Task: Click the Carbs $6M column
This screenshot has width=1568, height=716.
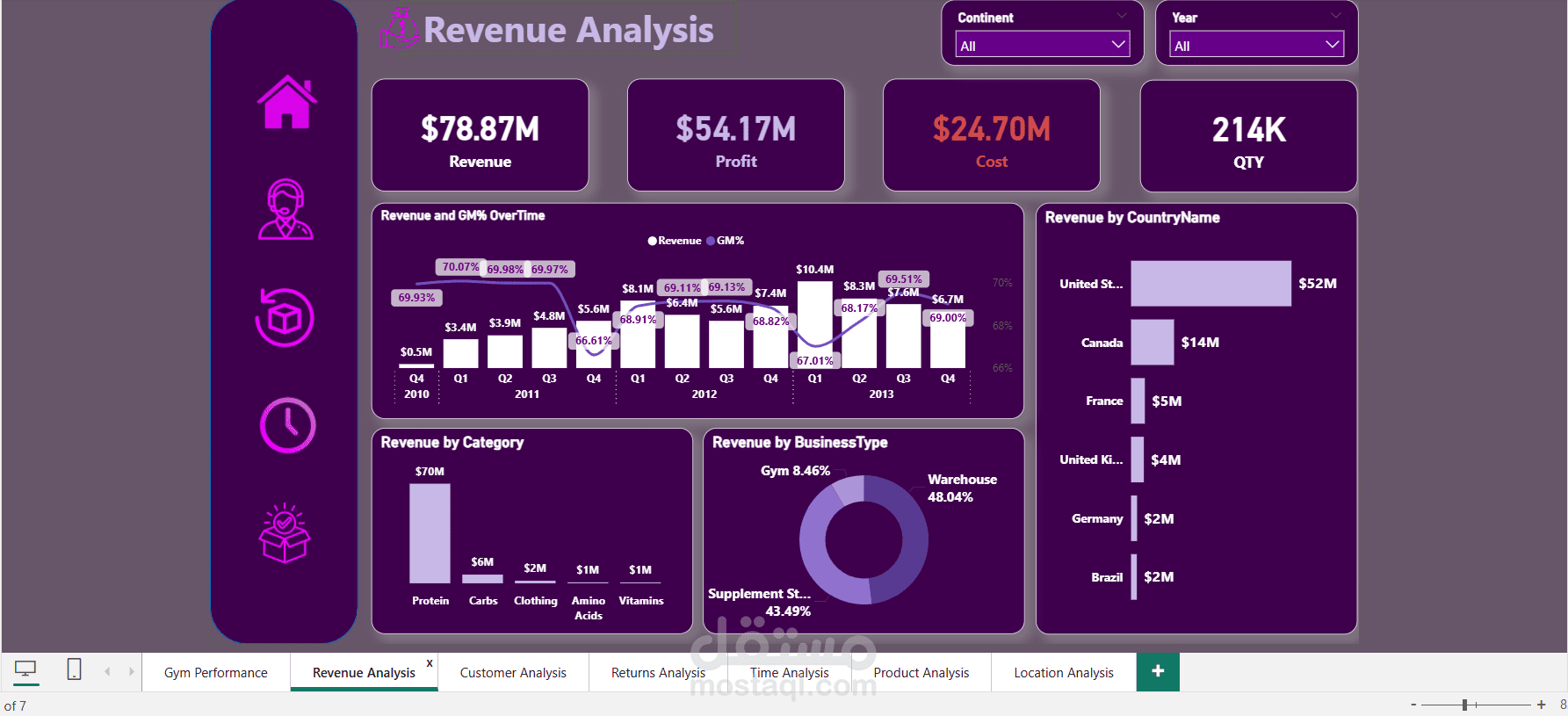Action: point(482,579)
